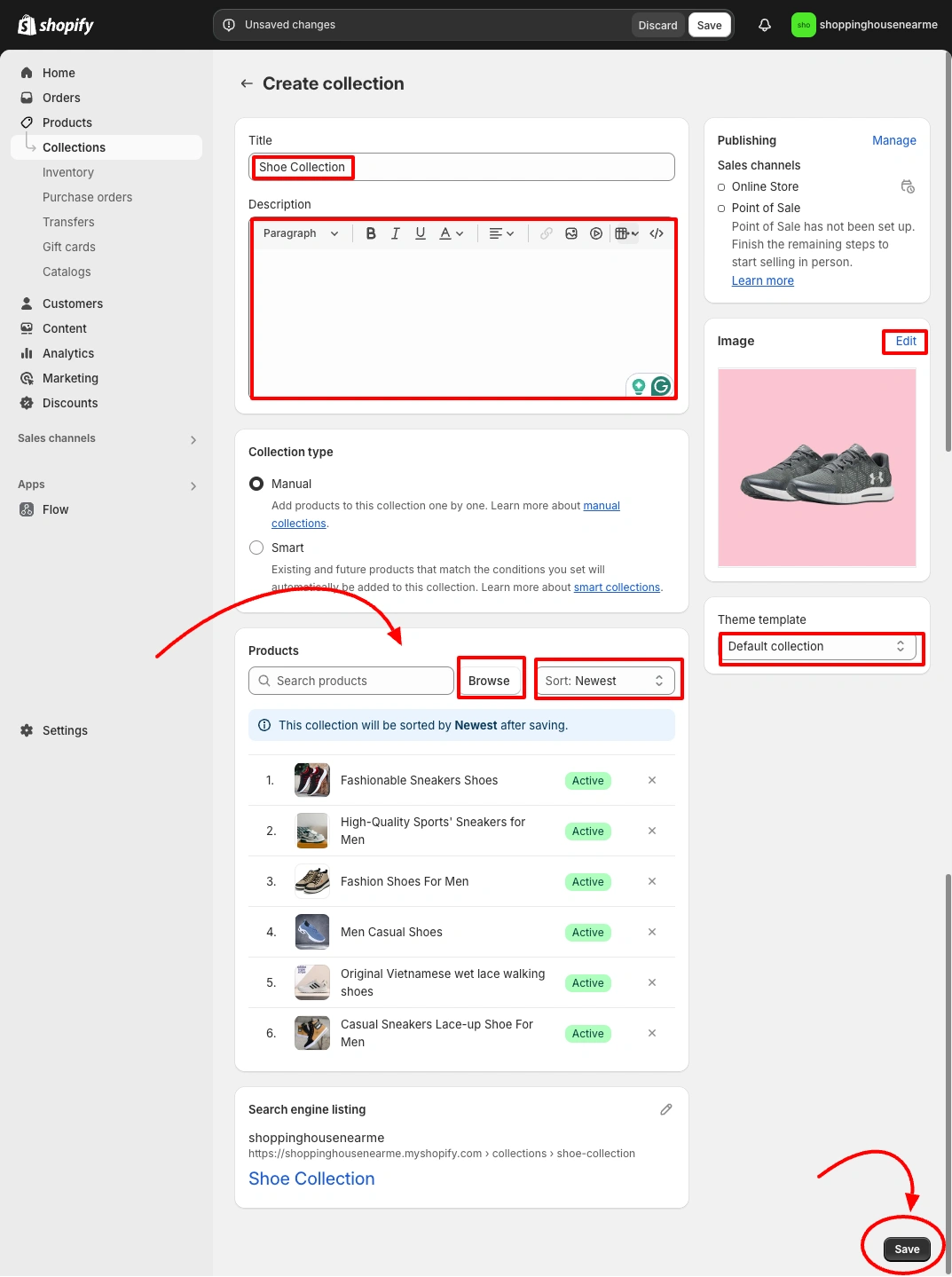Open the Paragraph style dropdown
The height and width of the screenshot is (1277, 952).
[x=301, y=233]
